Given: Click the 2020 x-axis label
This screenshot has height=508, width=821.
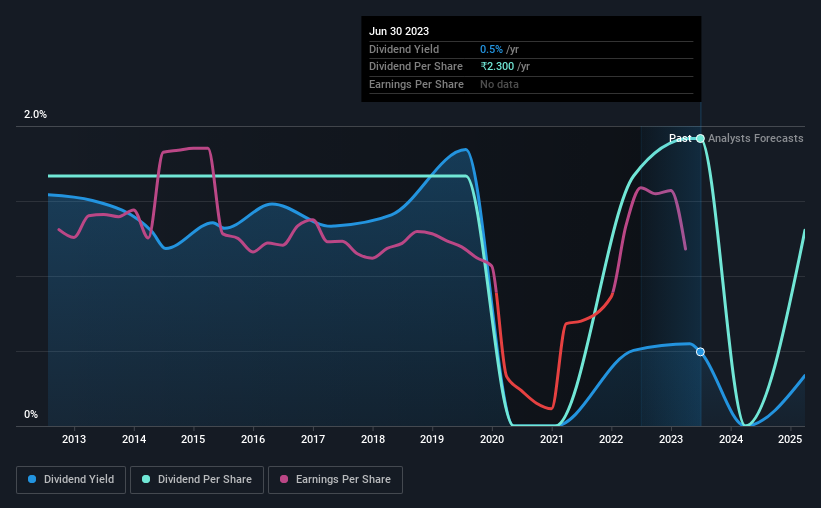Looking at the screenshot, I should 492,439.
